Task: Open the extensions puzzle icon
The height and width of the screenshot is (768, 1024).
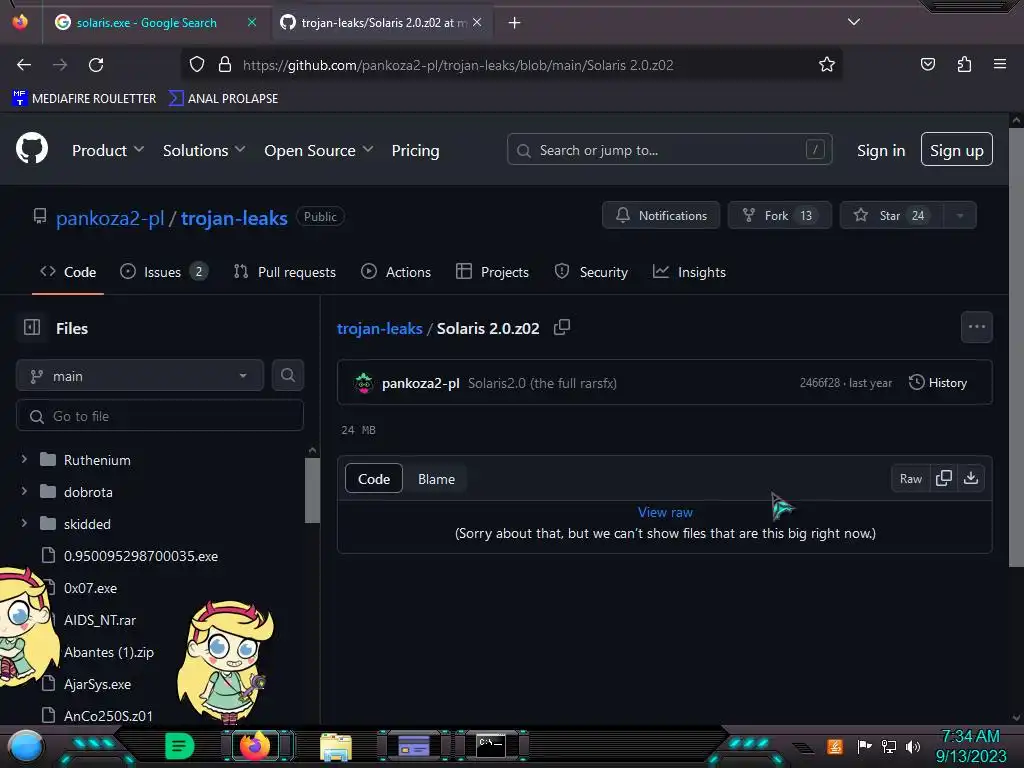Action: (964, 64)
